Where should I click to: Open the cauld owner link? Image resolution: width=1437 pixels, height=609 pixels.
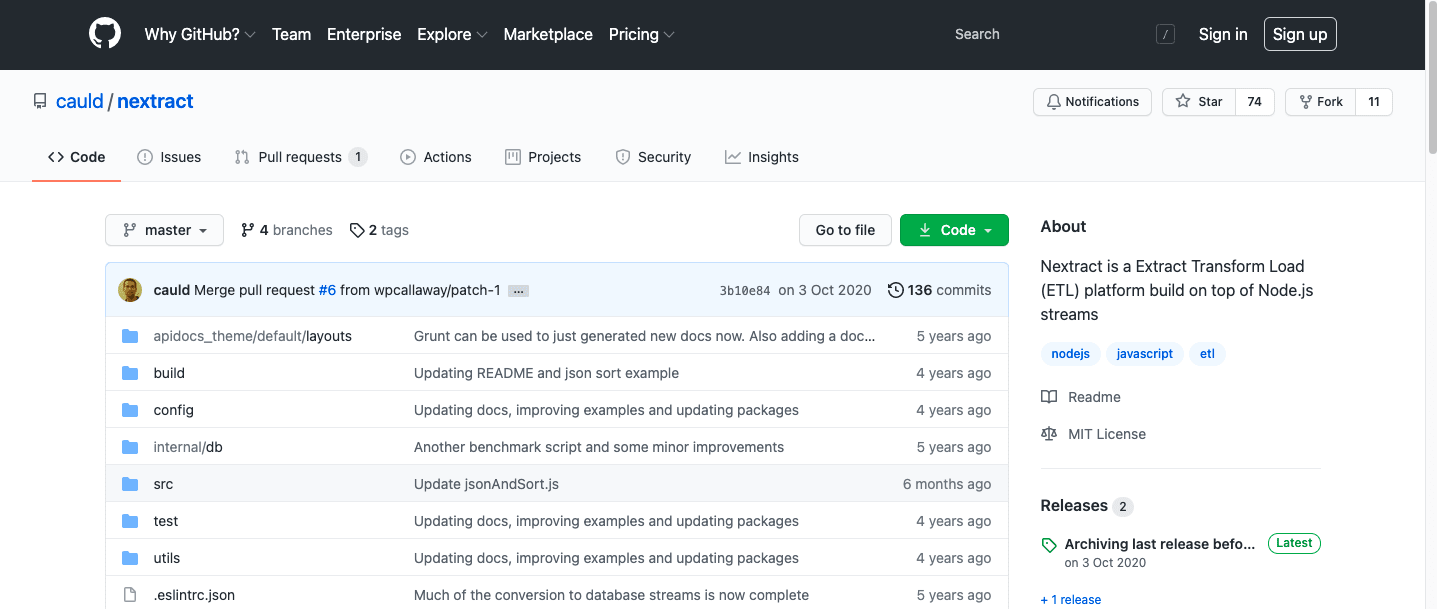point(80,101)
